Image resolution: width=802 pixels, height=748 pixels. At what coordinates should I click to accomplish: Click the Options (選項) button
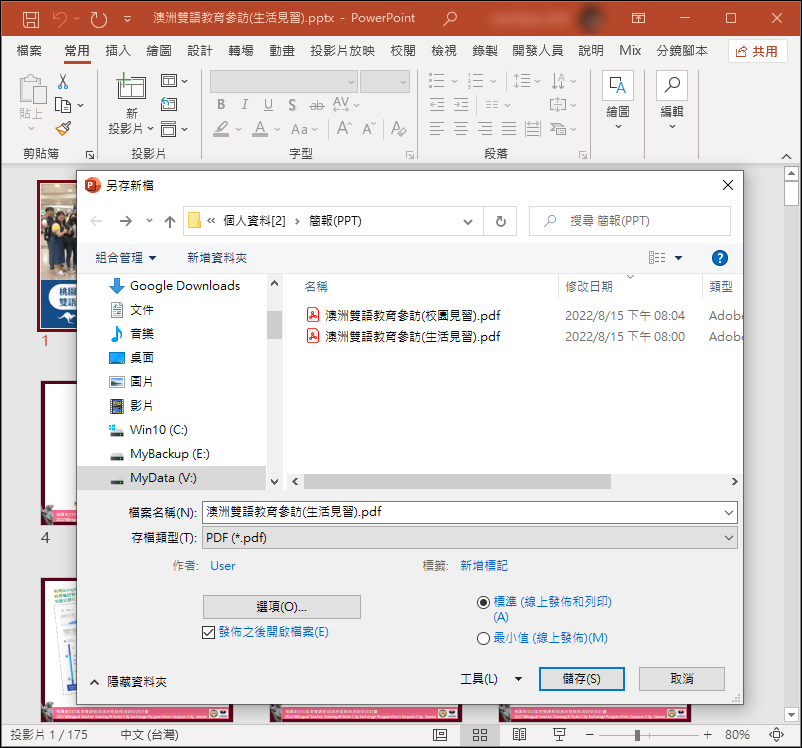[282, 607]
